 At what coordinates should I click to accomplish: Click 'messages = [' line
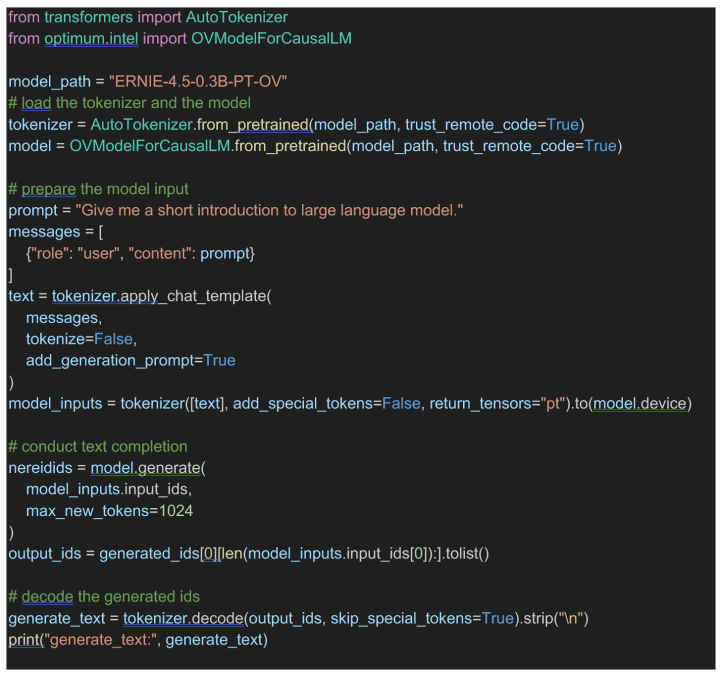click(56, 232)
